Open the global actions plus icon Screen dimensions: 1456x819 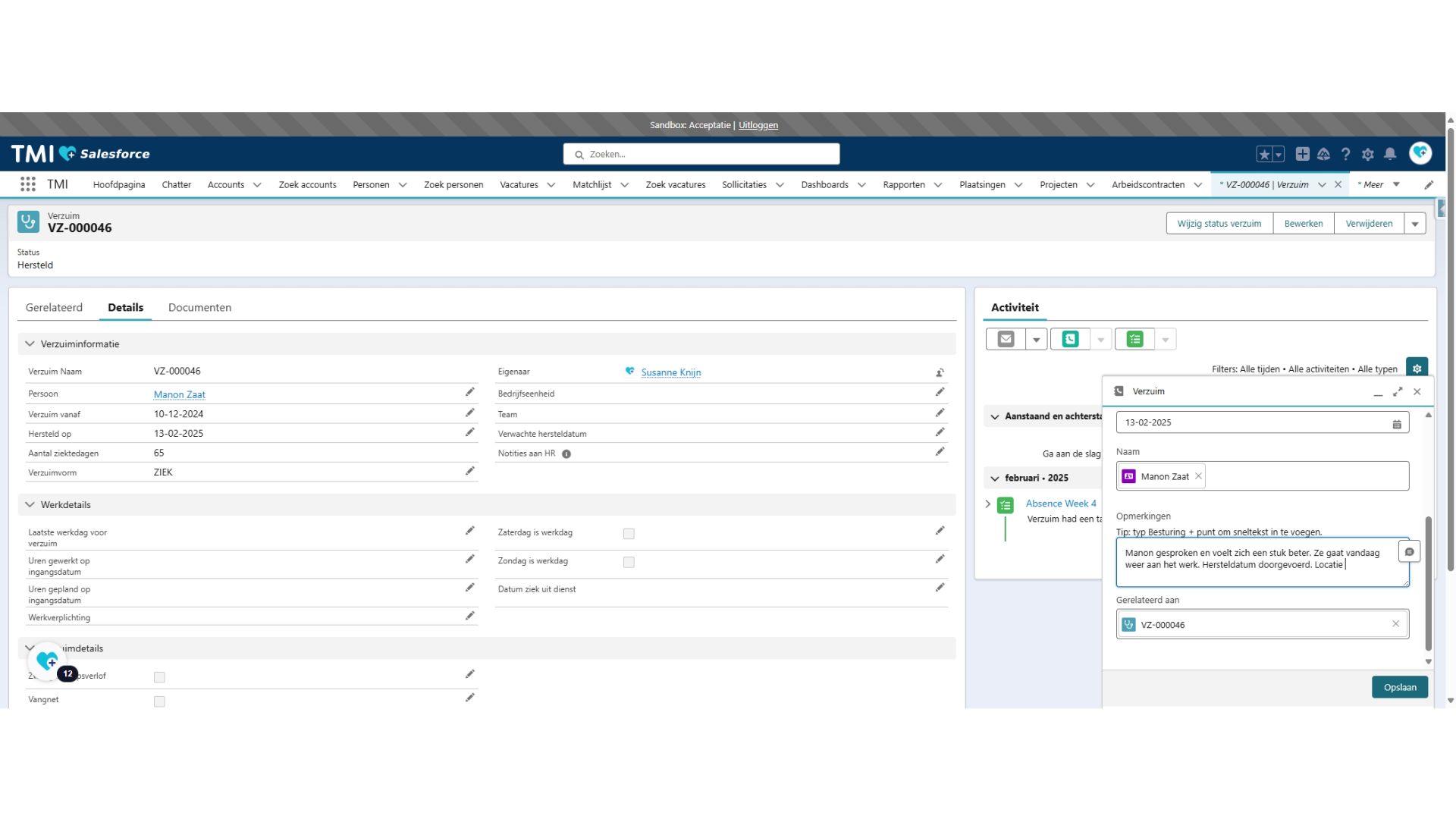(x=1303, y=154)
